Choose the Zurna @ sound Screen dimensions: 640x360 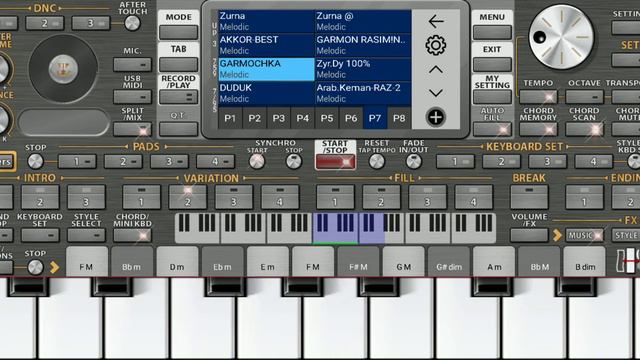(363, 21)
